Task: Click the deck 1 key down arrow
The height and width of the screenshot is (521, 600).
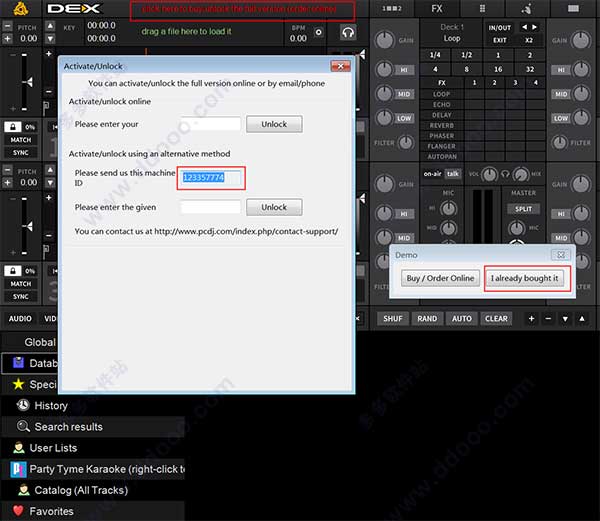Action: click(x=50, y=39)
